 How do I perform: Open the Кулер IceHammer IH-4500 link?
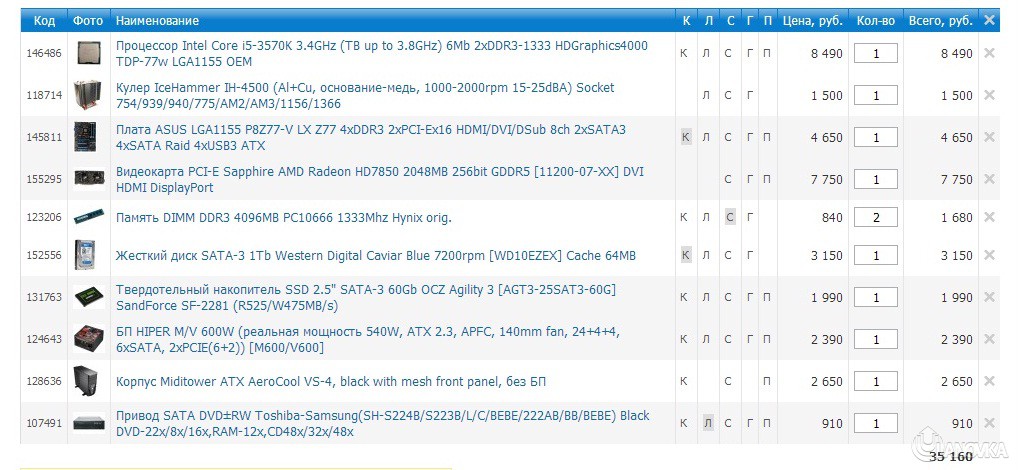[x=365, y=96]
